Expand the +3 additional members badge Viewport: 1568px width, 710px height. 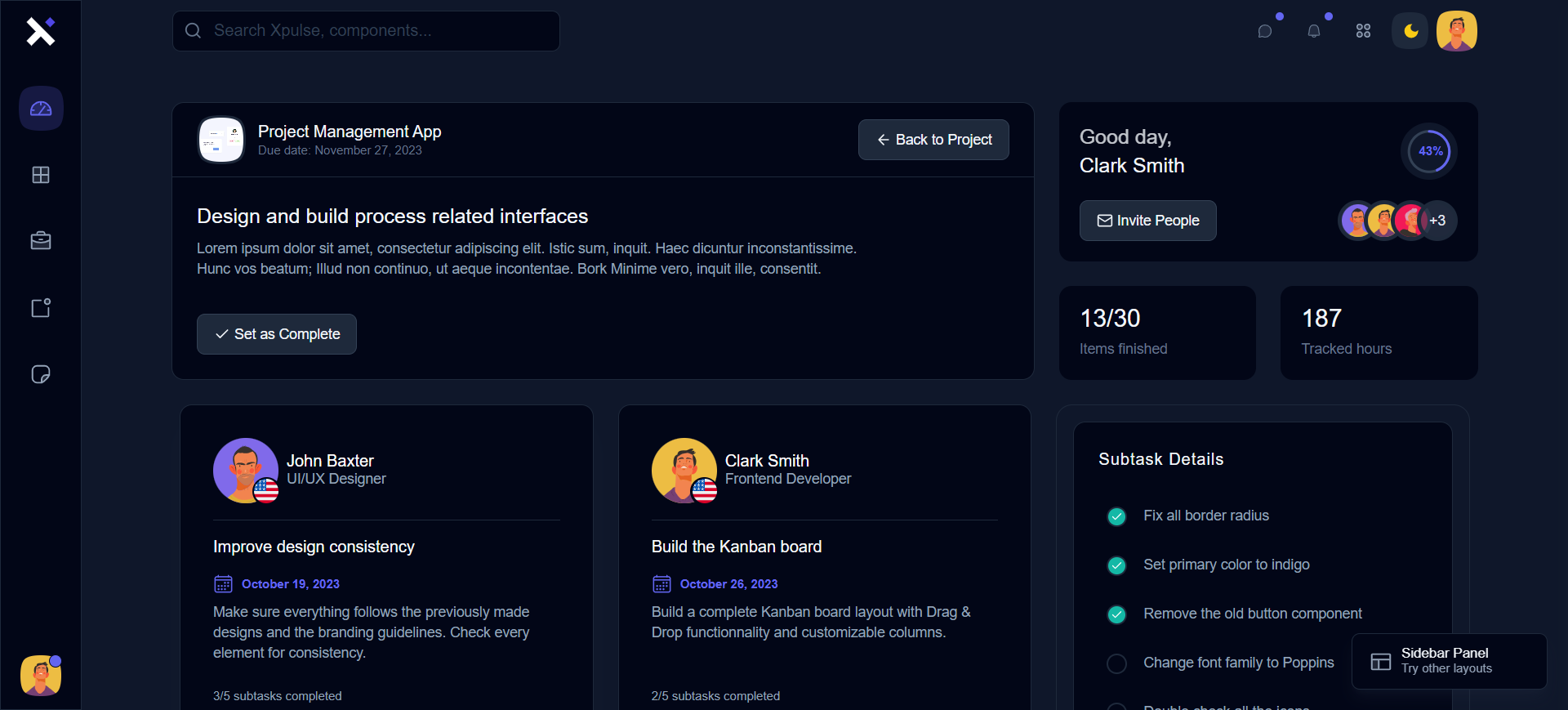(1438, 221)
